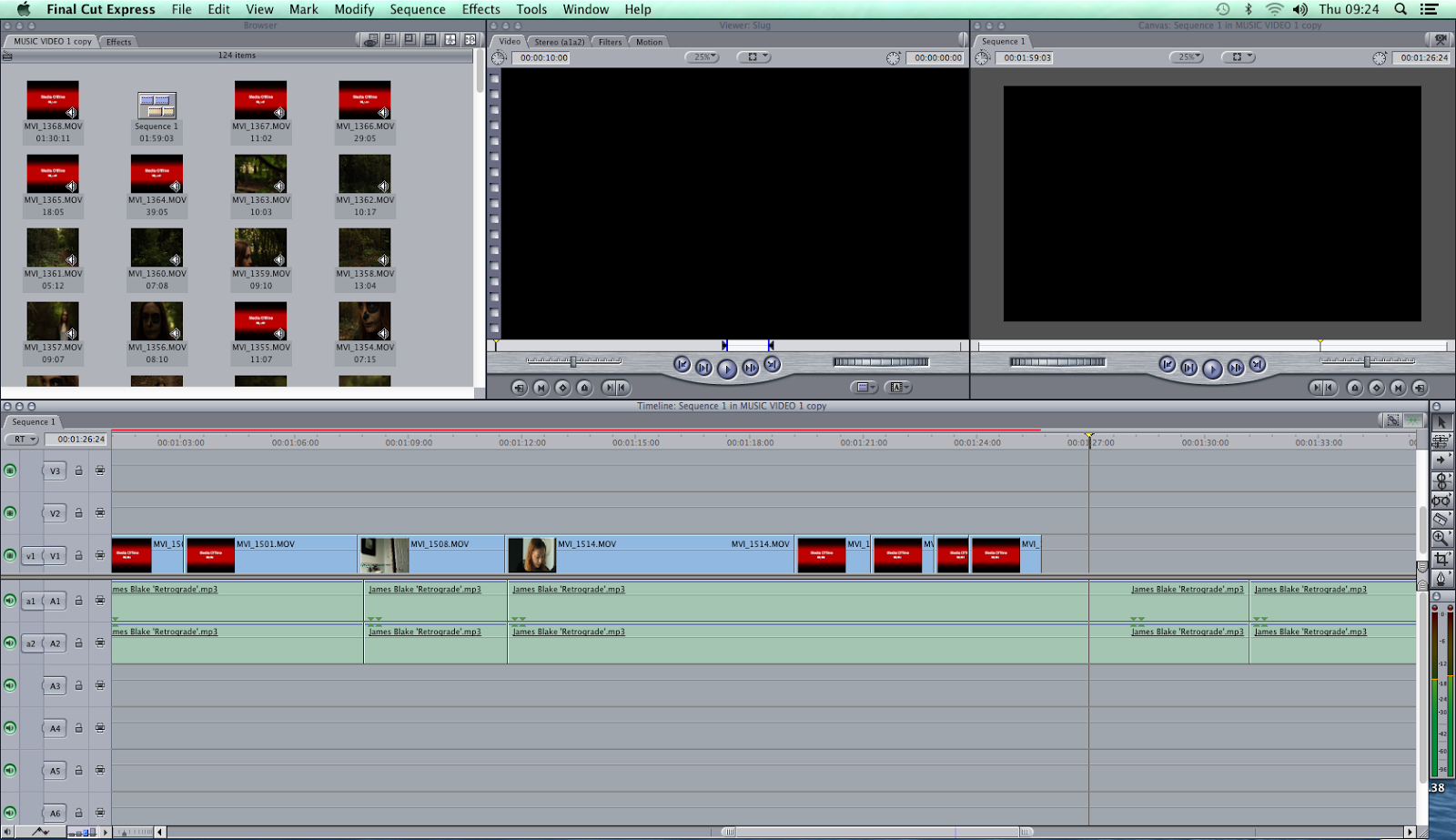Click Match Frame in the Viewer
The width and height of the screenshot is (1456, 840).
[519, 388]
